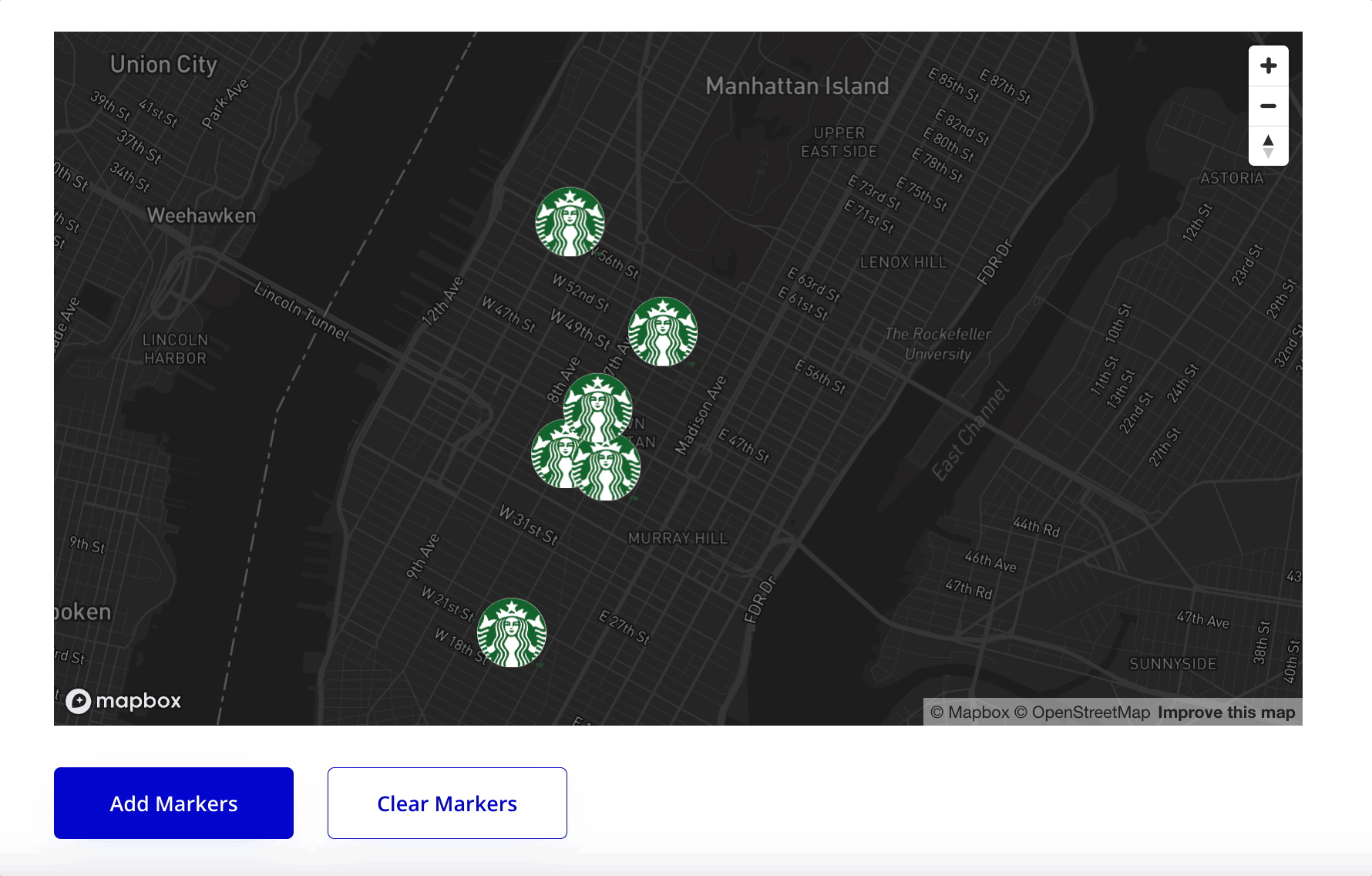Click the Mapbox logo
Viewport: 1372px width, 876px height.
[x=123, y=701]
